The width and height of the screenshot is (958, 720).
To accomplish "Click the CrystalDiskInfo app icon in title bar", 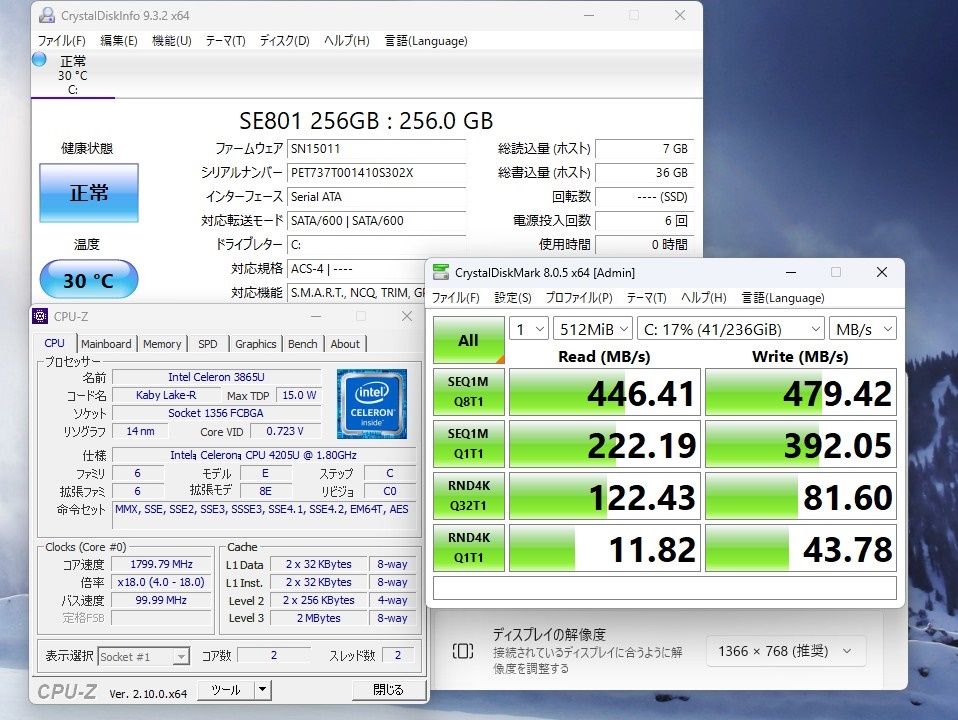I will coord(47,15).
